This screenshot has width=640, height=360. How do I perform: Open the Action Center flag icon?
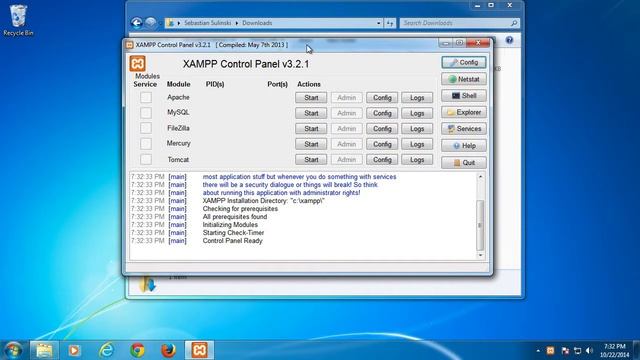coord(565,351)
